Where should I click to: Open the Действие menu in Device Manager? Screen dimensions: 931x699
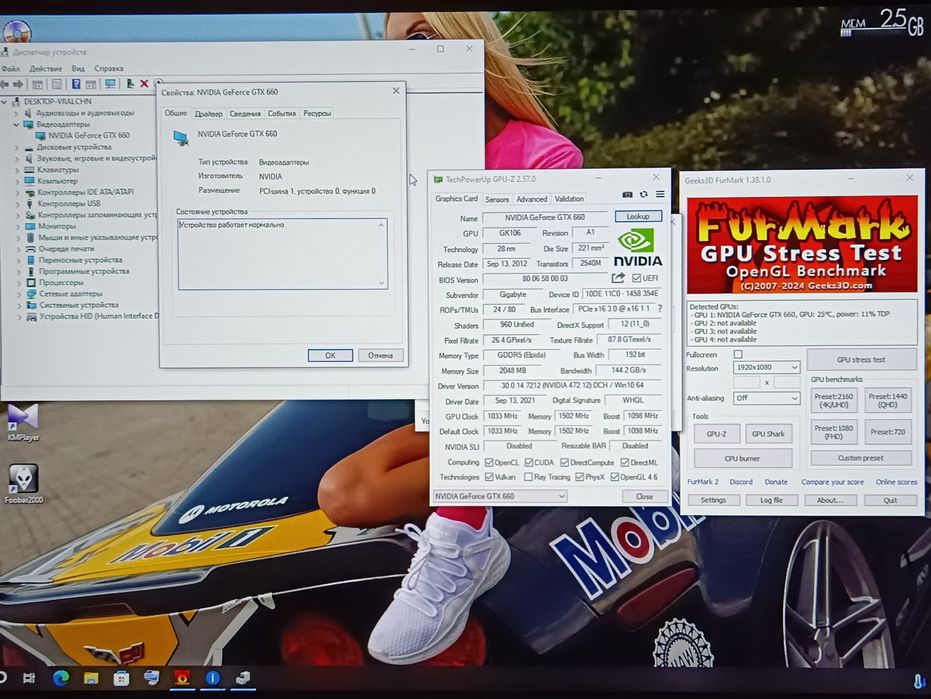tap(46, 68)
